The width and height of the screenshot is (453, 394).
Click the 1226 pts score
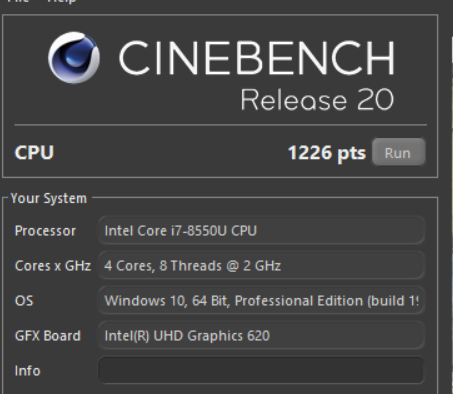tap(327, 153)
